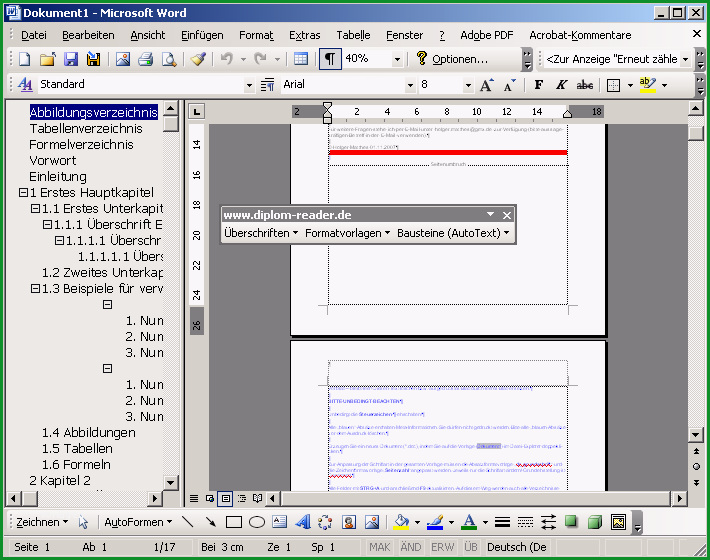Open the Bearbeiten menu
This screenshot has height=560, width=710.
point(88,35)
